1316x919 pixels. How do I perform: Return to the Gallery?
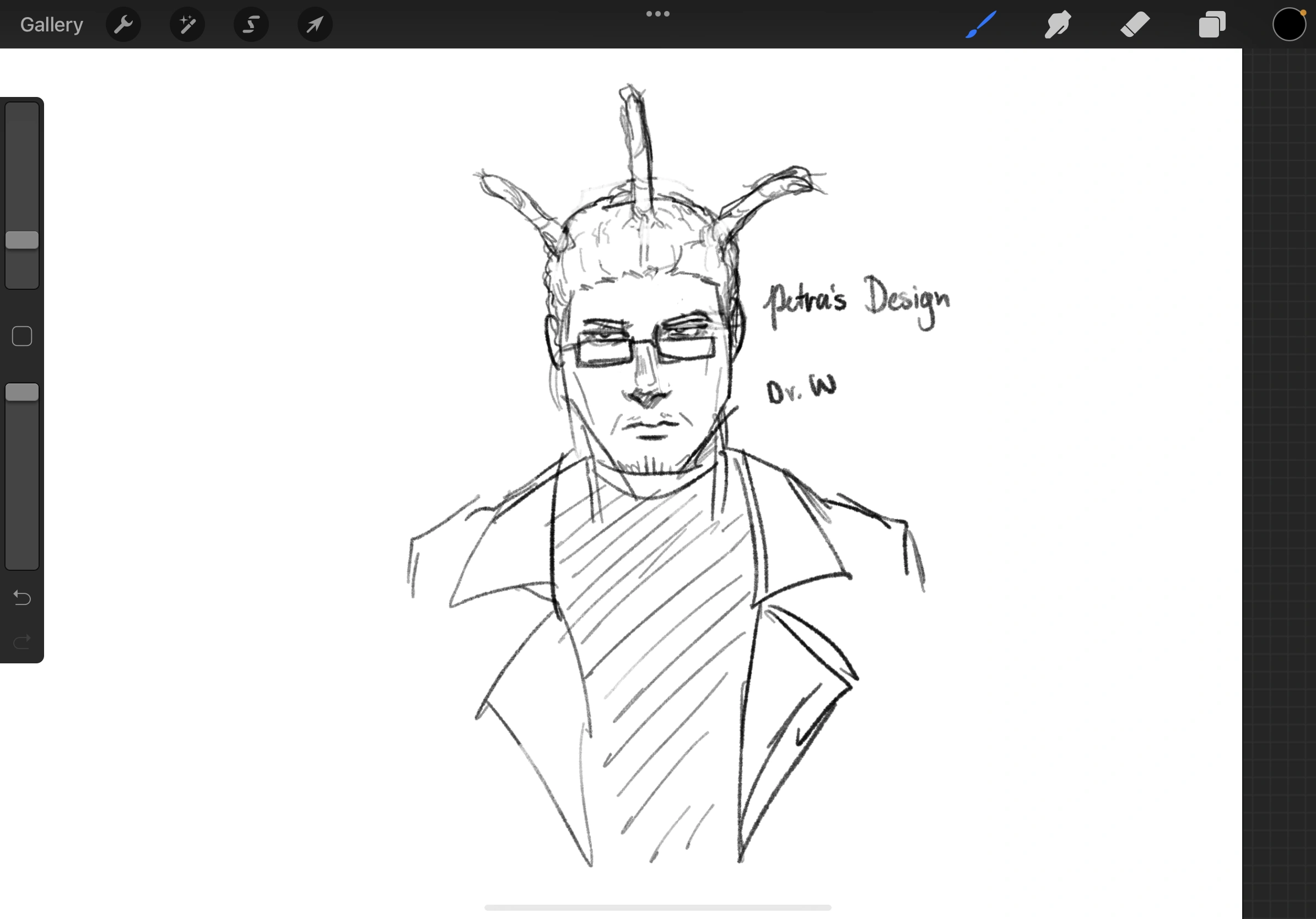[52, 25]
